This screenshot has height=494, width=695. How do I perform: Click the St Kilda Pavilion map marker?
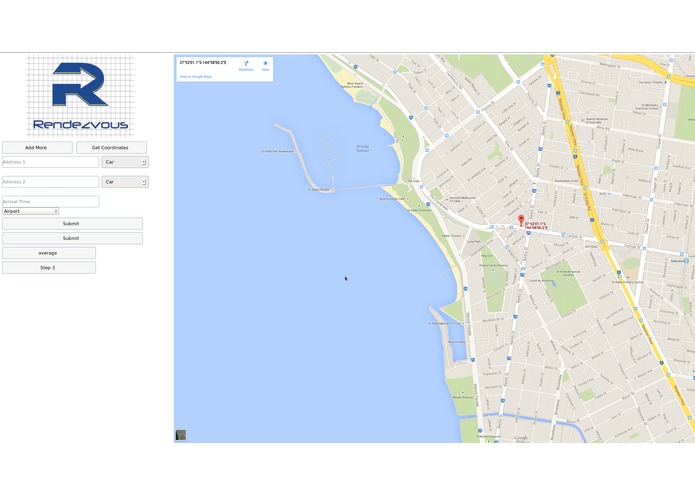pyautogui.click(x=332, y=190)
